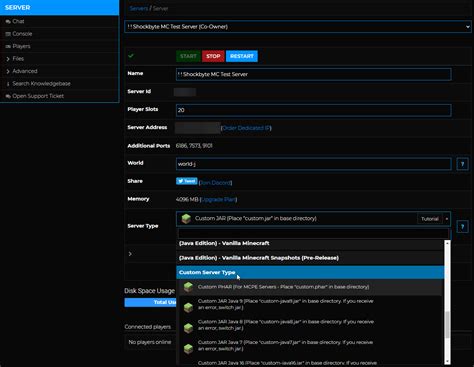Expand the chevron below Server Type
This screenshot has width=474, height=367.
pyautogui.click(x=130, y=254)
